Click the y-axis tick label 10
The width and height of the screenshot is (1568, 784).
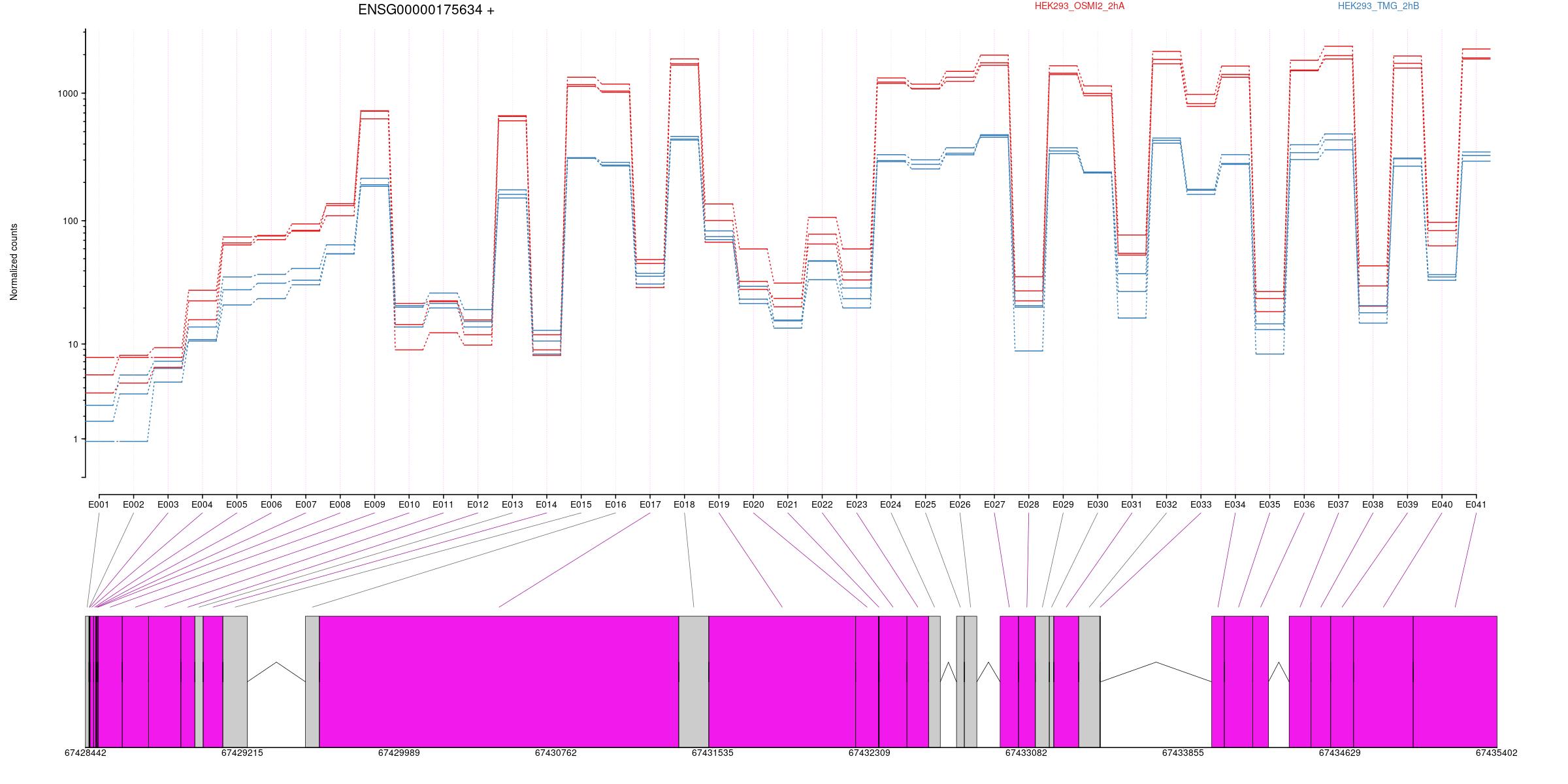(73, 344)
